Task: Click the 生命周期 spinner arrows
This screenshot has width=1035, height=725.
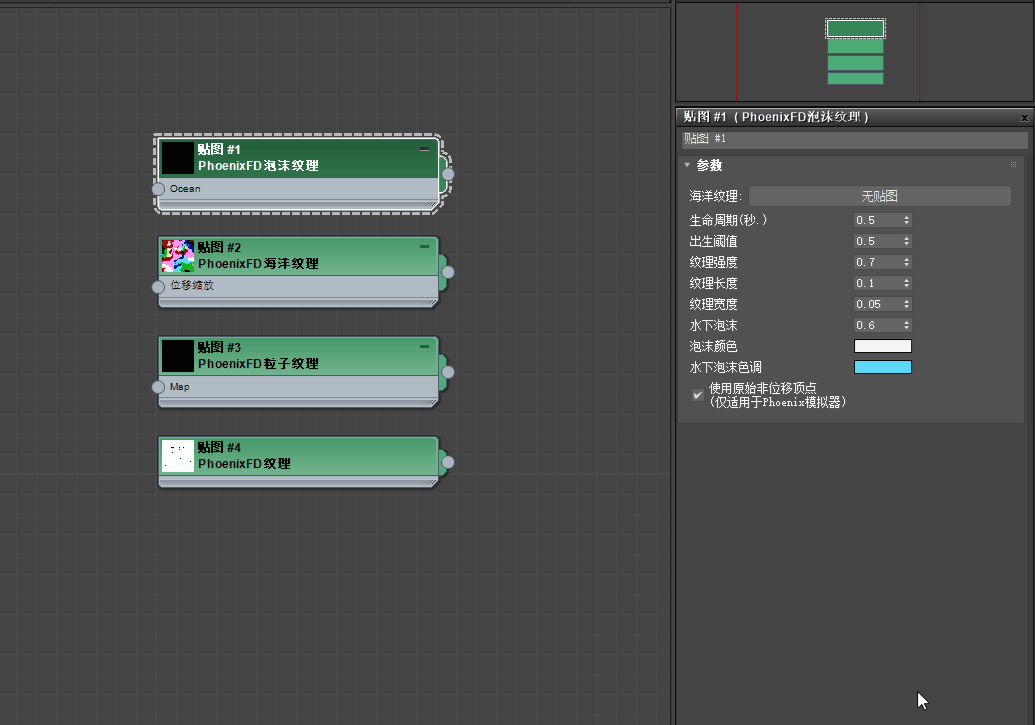Action: [x=907, y=220]
